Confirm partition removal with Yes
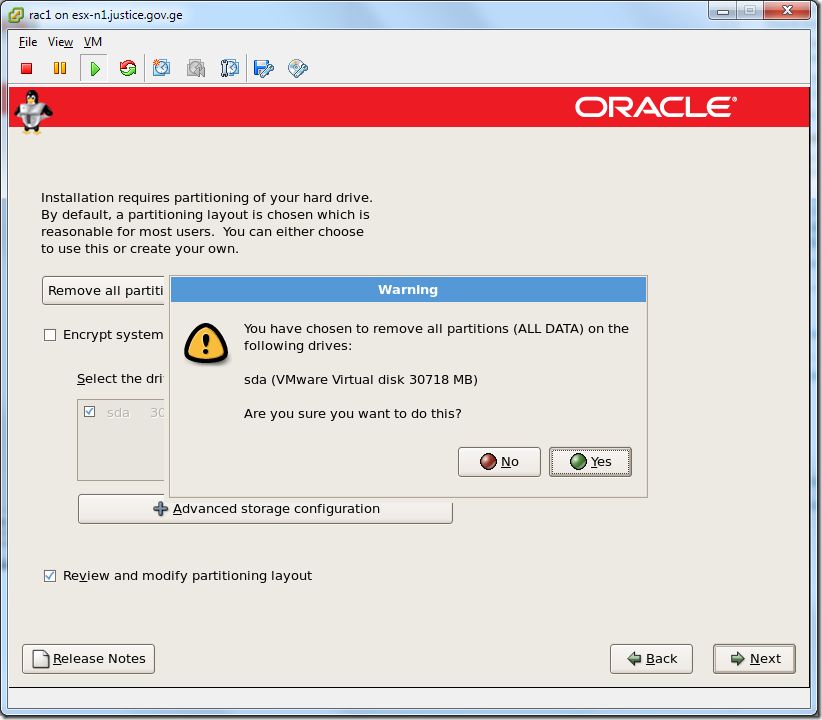The height and width of the screenshot is (720, 822). 590,461
